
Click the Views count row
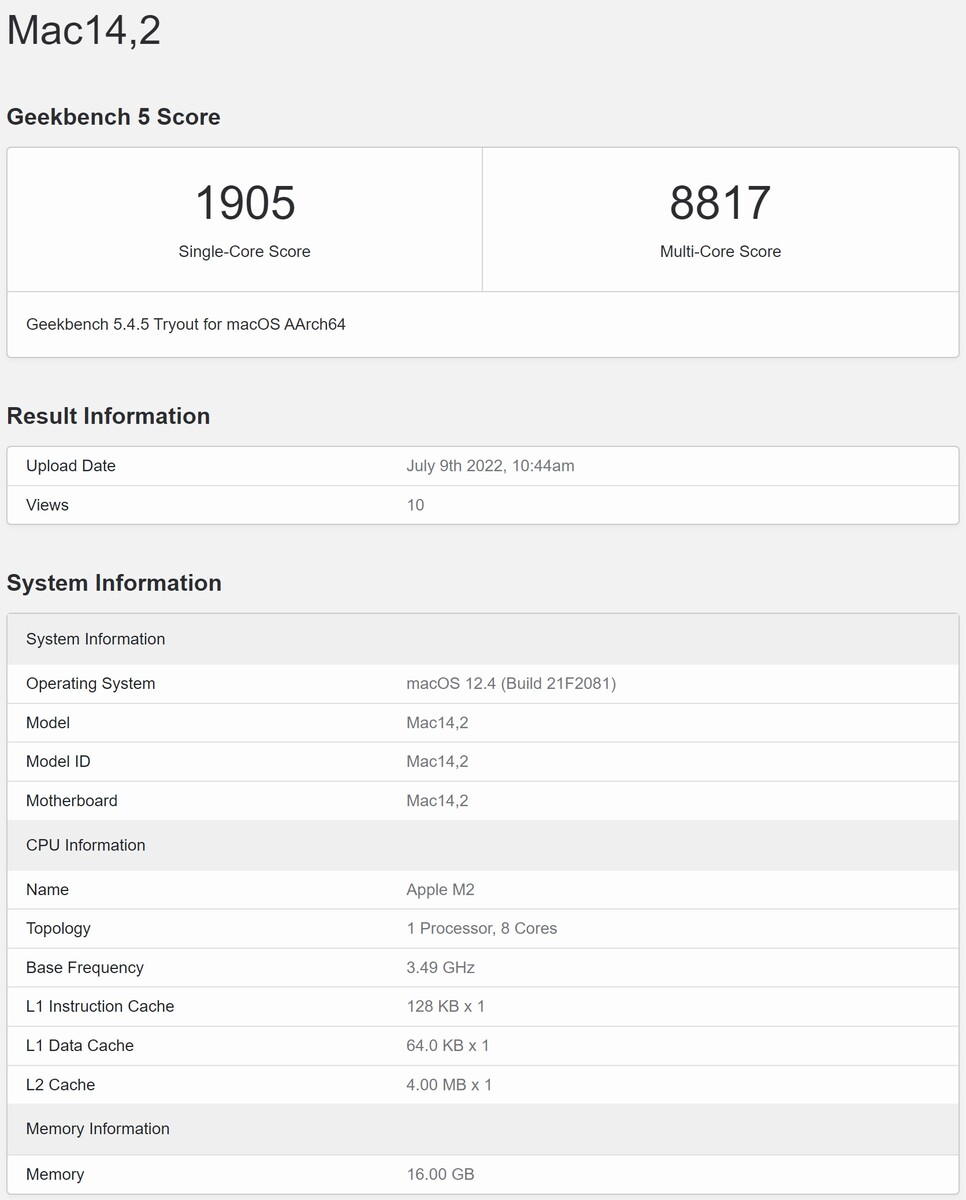483,505
